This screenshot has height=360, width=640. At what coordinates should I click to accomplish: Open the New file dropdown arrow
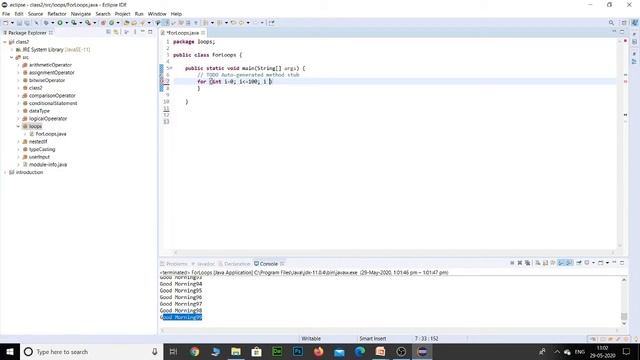pos(12,23)
